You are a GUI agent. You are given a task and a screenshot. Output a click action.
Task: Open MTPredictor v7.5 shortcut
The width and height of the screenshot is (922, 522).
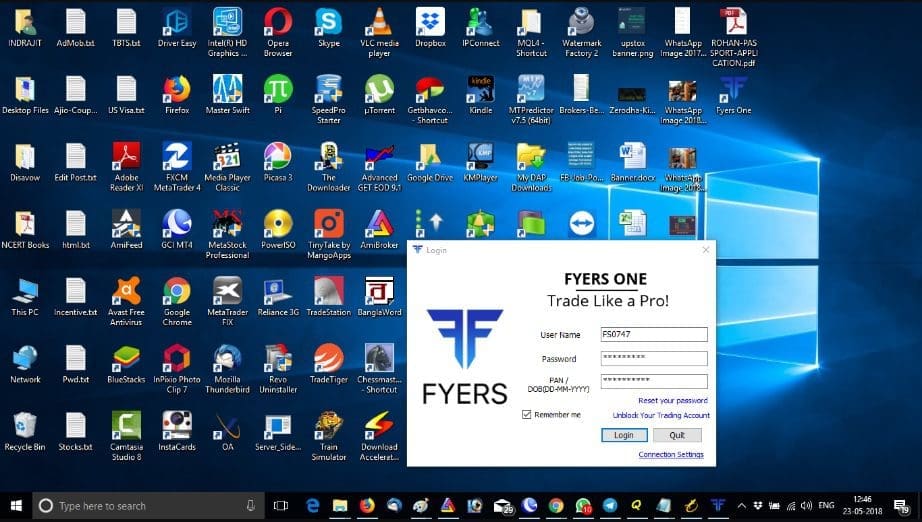pos(531,100)
